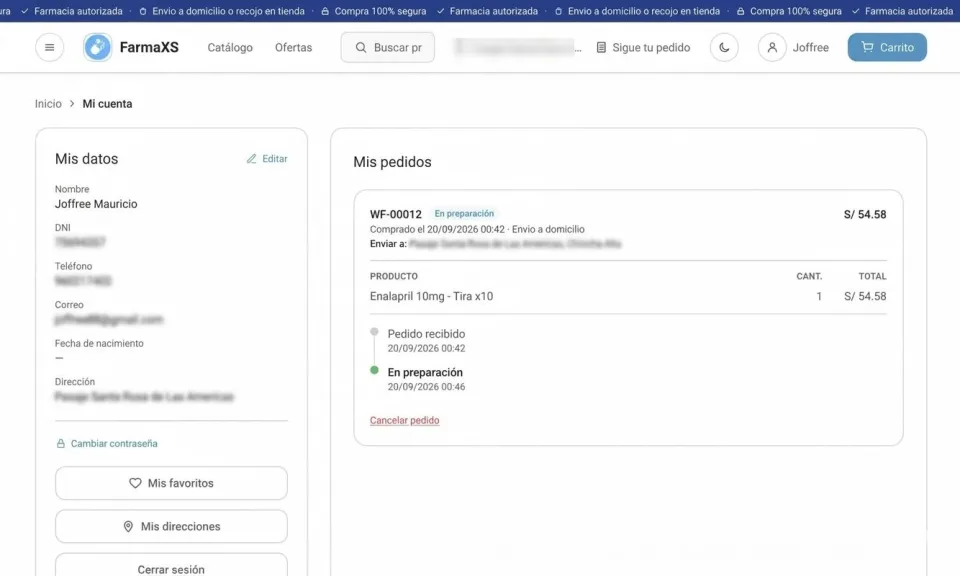Open the user profile avatar icon

coord(772,47)
